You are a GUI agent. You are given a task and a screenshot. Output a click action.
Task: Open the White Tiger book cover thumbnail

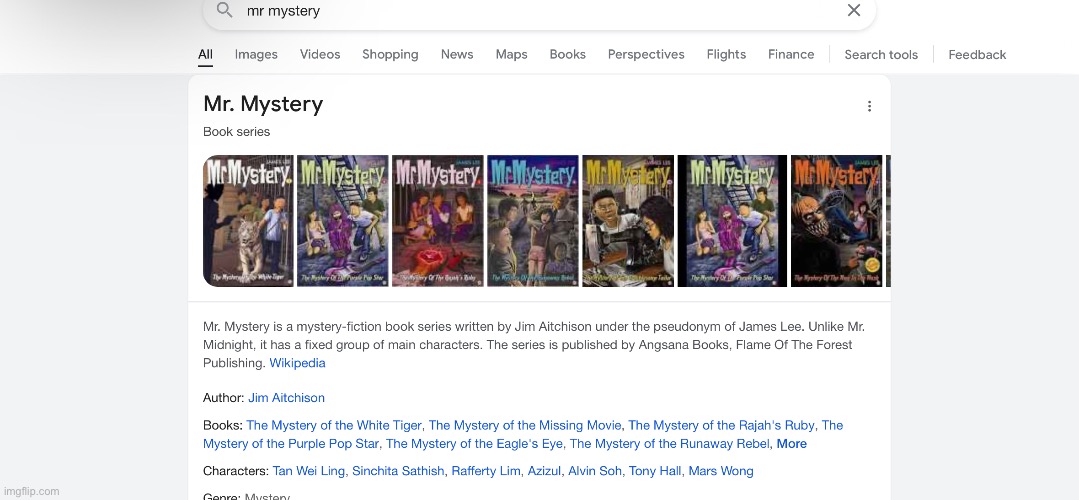[248, 221]
